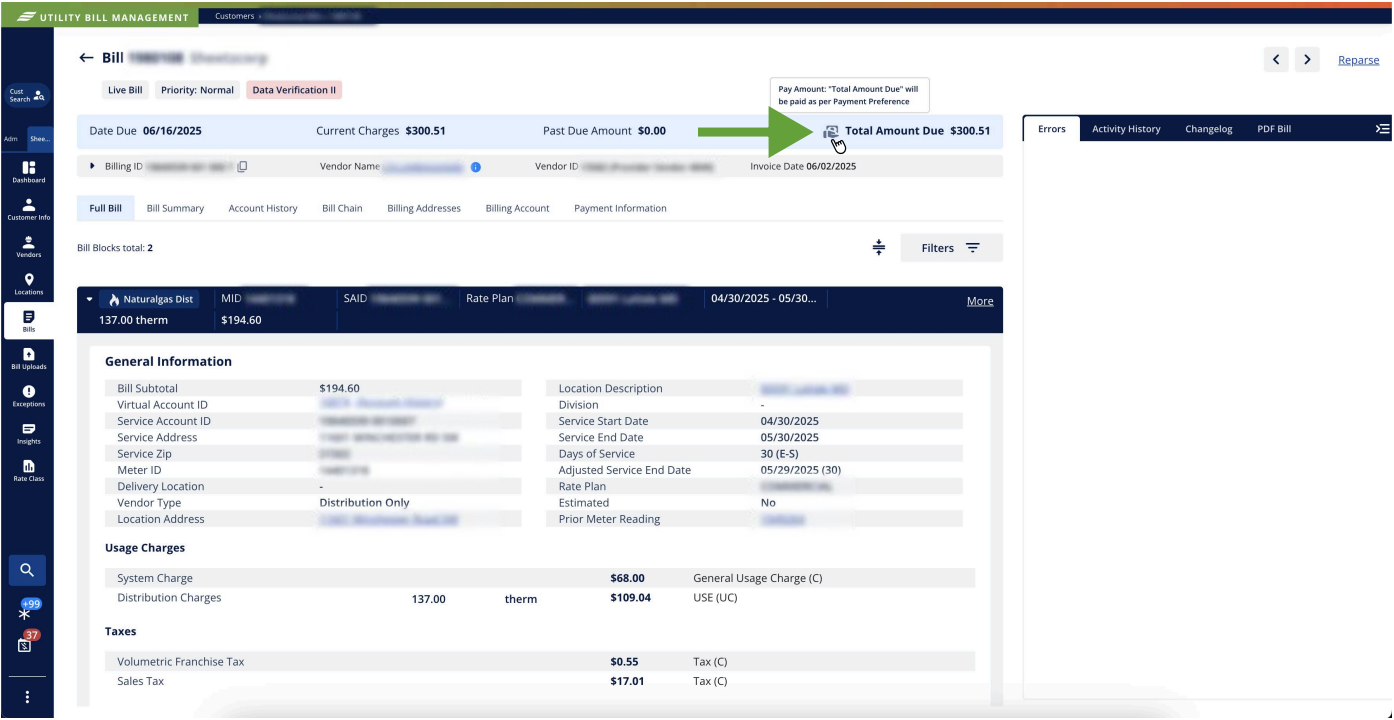Viewport: 1394px width, 720px height.
Task: Go to next bill with right chevron
Action: (1307, 60)
